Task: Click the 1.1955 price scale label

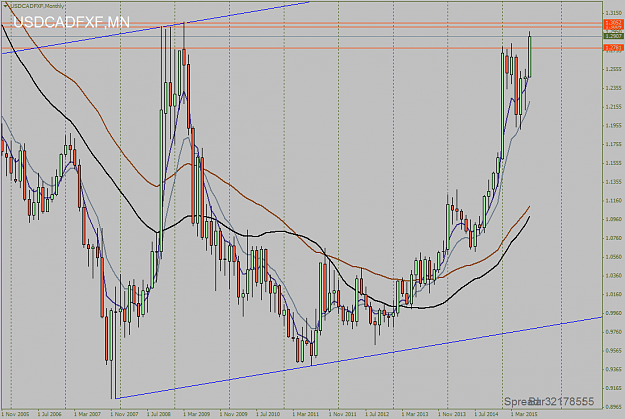Action: (613, 126)
